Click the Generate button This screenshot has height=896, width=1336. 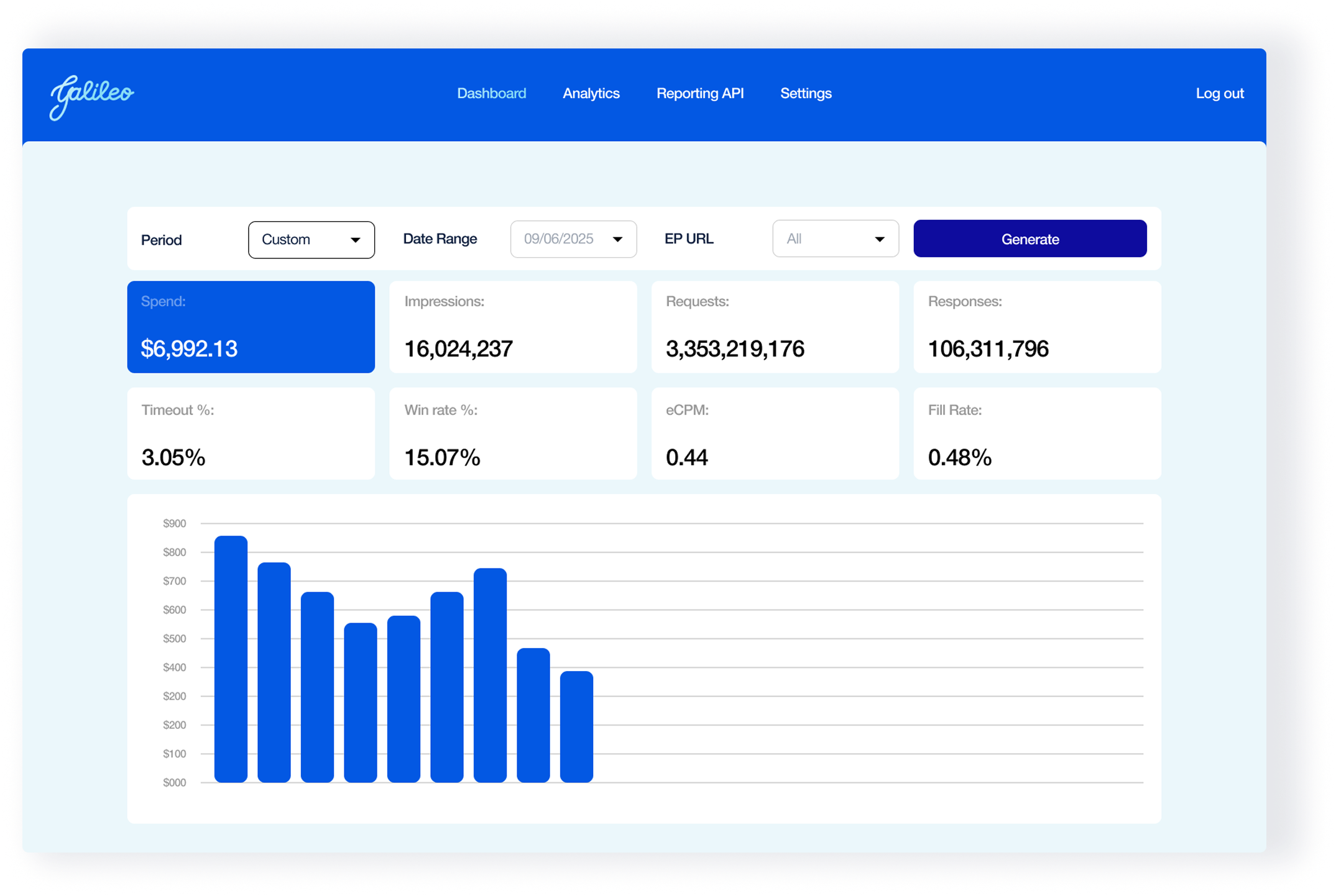1030,239
